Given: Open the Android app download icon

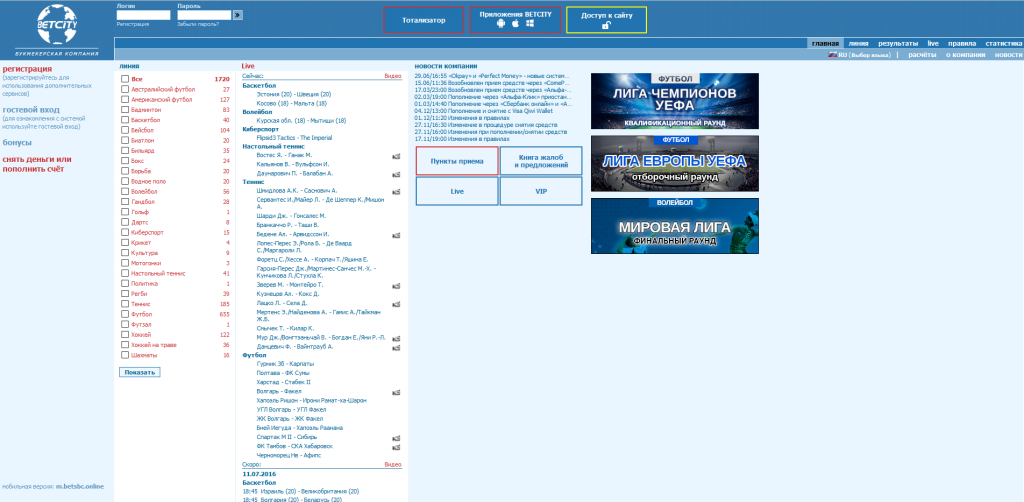Looking at the screenshot, I should [x=501, y=23].
